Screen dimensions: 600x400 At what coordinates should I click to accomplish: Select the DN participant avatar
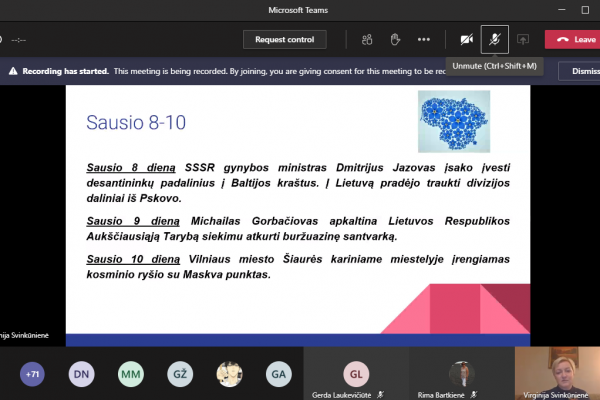tap(82, 374)
